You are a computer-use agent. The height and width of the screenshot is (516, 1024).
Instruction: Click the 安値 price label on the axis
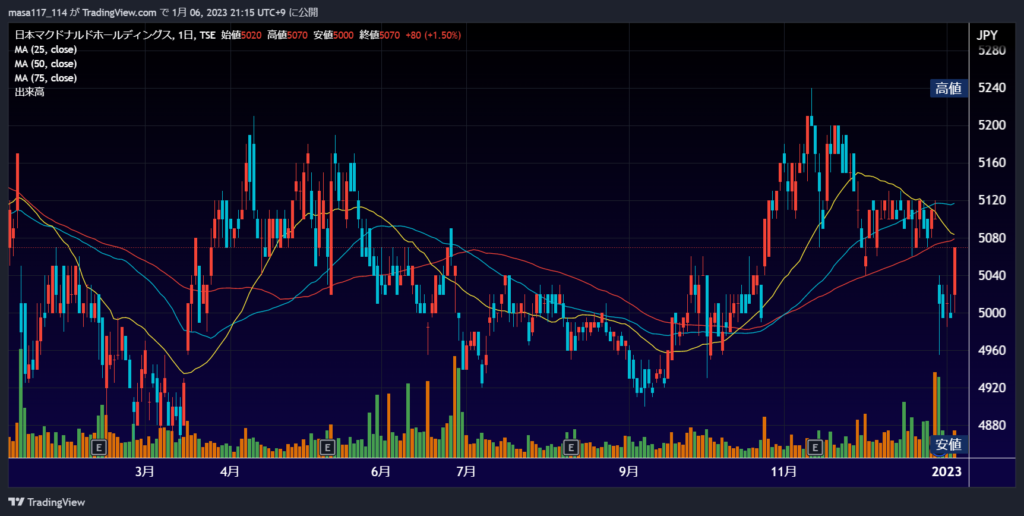(948, 445)
